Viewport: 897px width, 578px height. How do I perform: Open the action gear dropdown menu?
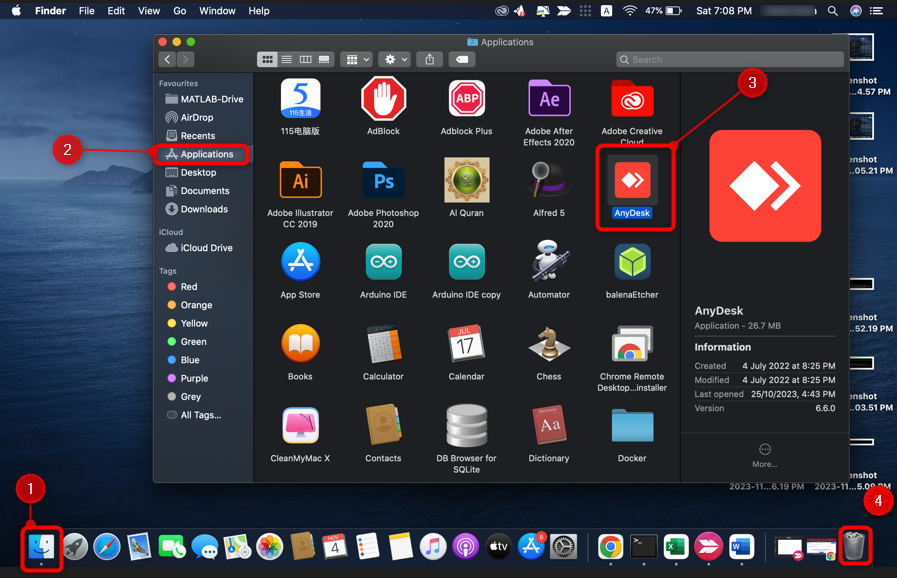tap(396, 60)
